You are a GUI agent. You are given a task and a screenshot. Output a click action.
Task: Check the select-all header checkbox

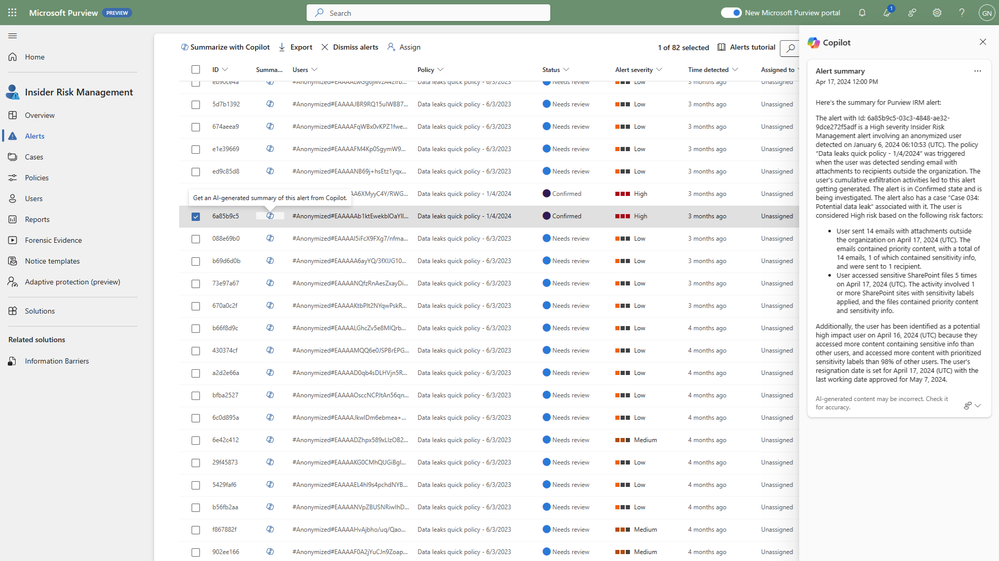tap(196, 69)
